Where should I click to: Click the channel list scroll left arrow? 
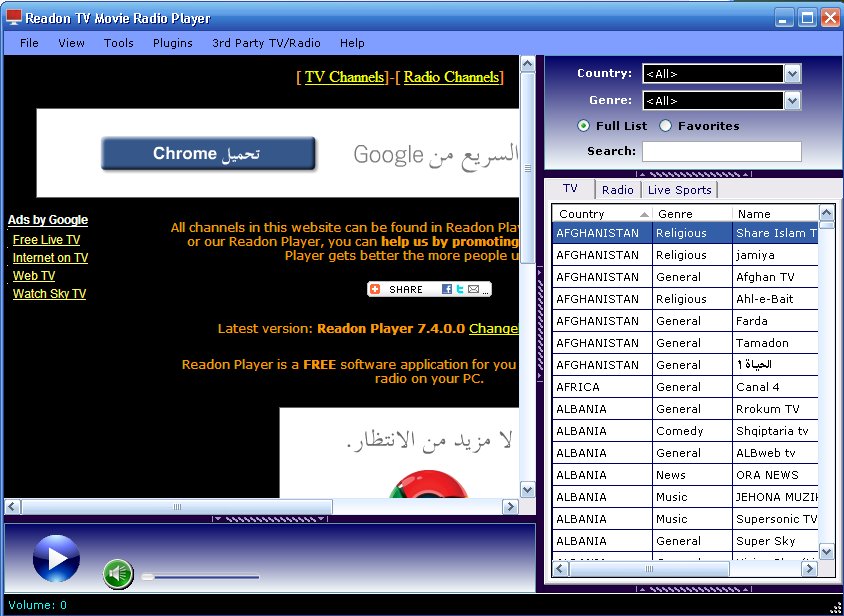(560, 569)
